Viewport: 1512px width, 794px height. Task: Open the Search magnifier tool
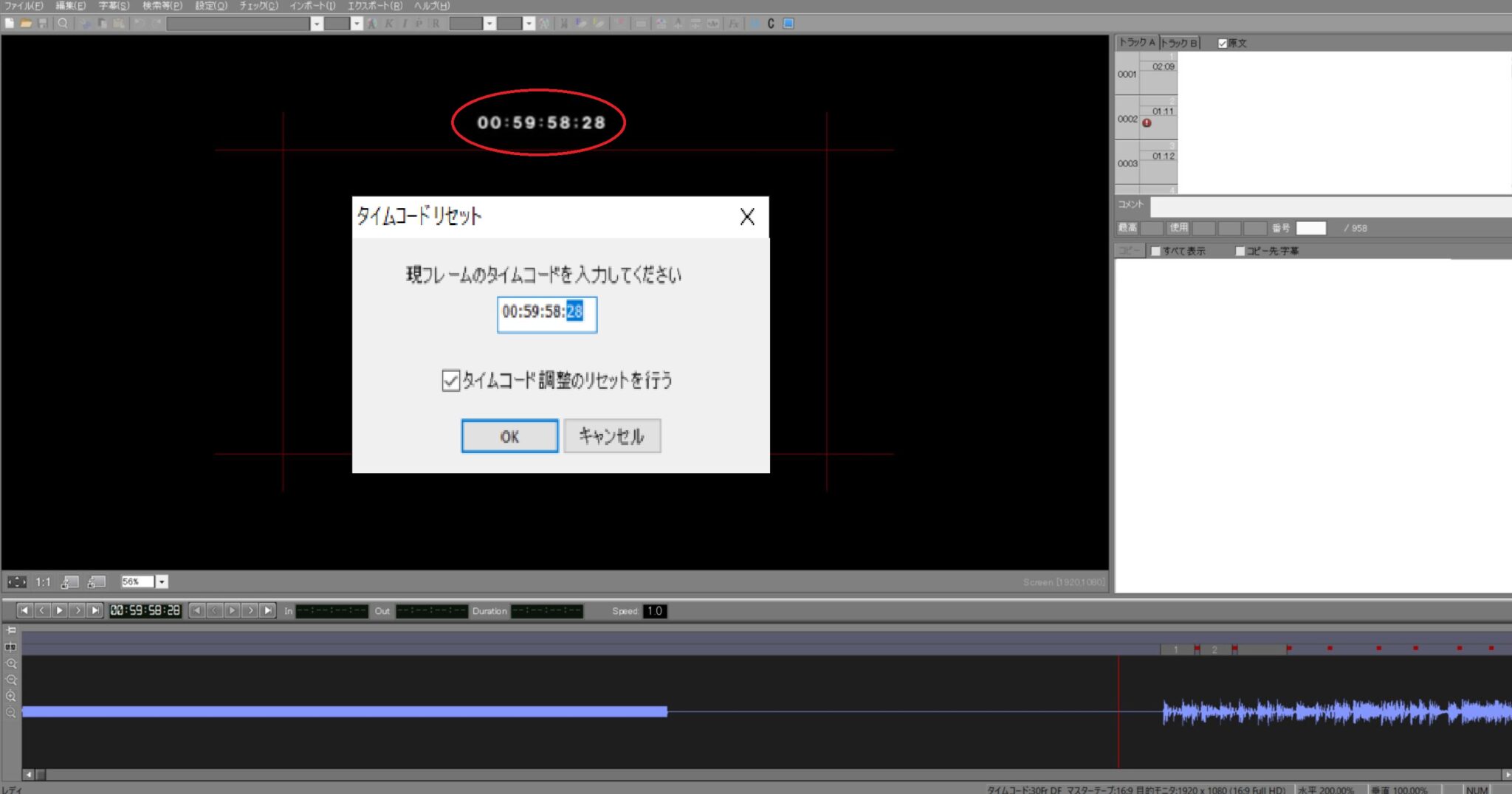tap(63, 23)
